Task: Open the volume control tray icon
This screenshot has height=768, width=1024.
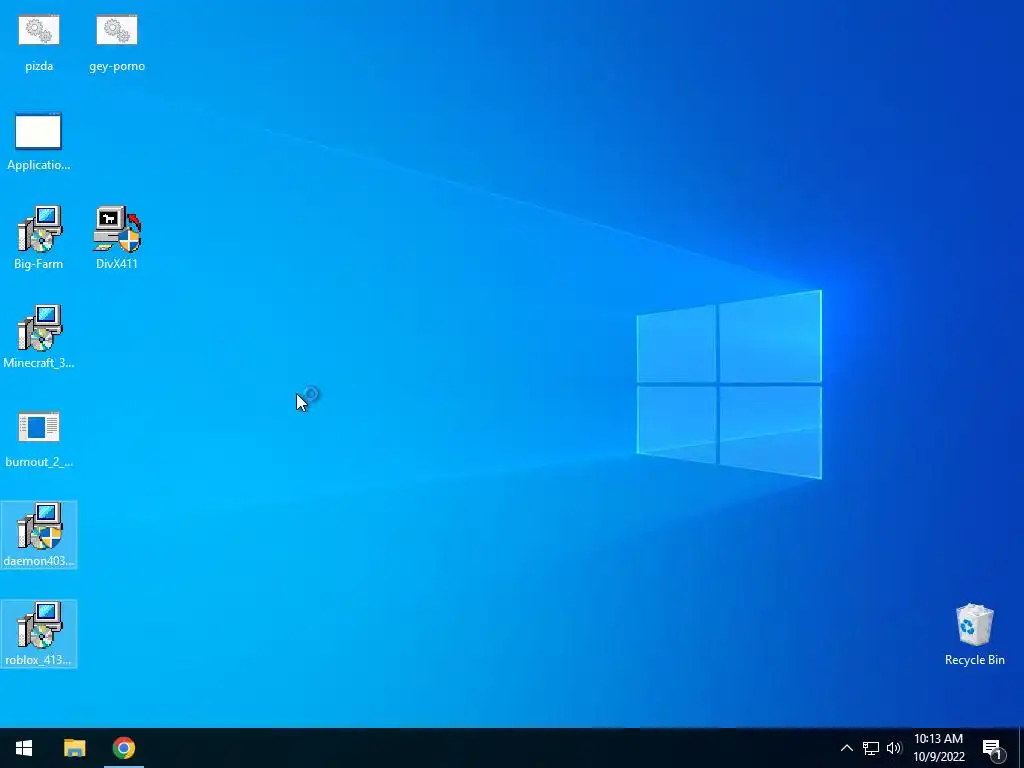Action: [x=893, y=748]
